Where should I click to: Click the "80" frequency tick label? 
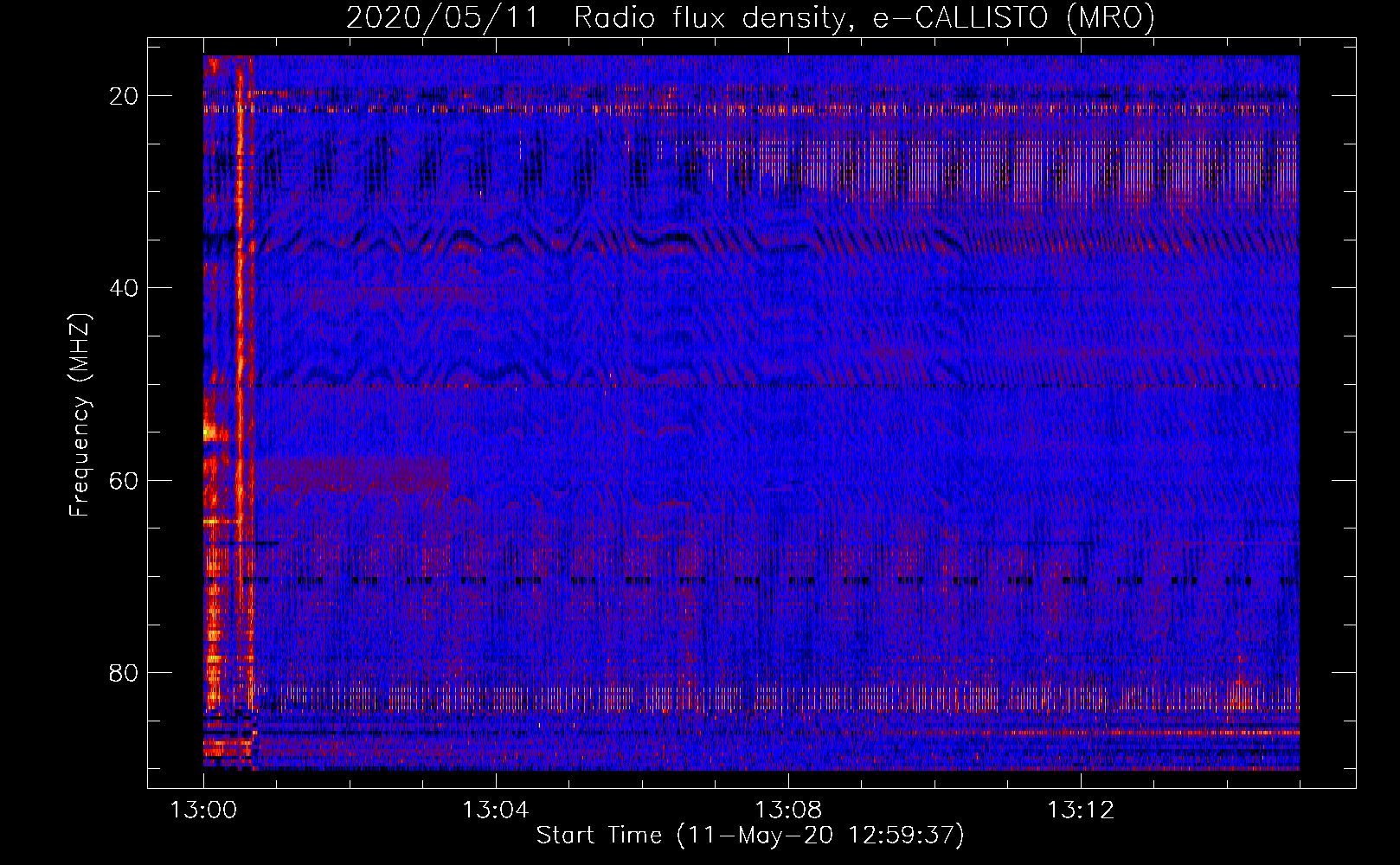(x=124, y=672)
